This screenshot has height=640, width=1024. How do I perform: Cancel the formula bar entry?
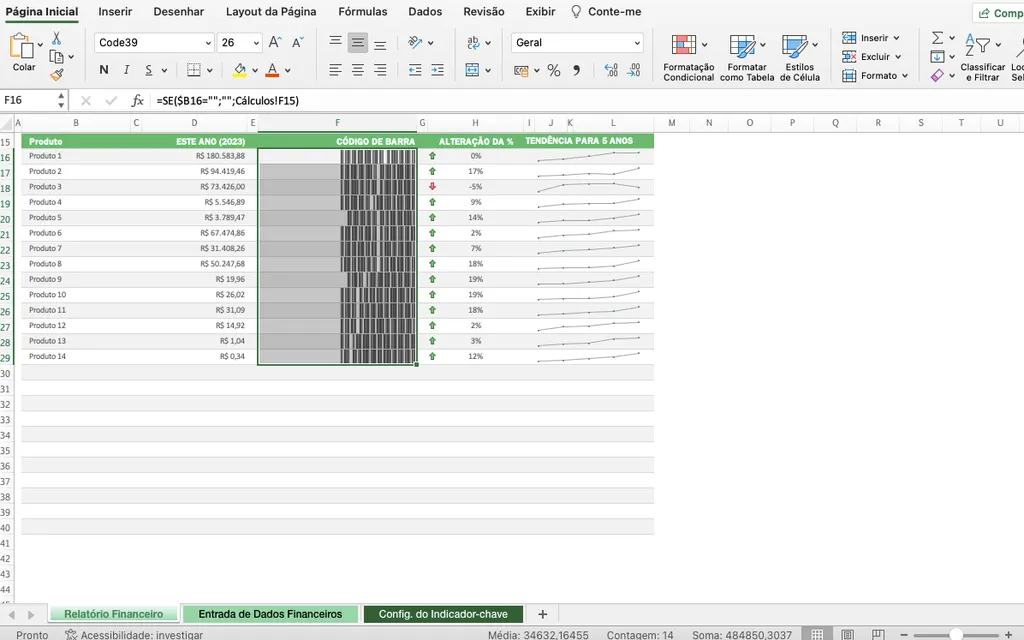coord(86,101)
